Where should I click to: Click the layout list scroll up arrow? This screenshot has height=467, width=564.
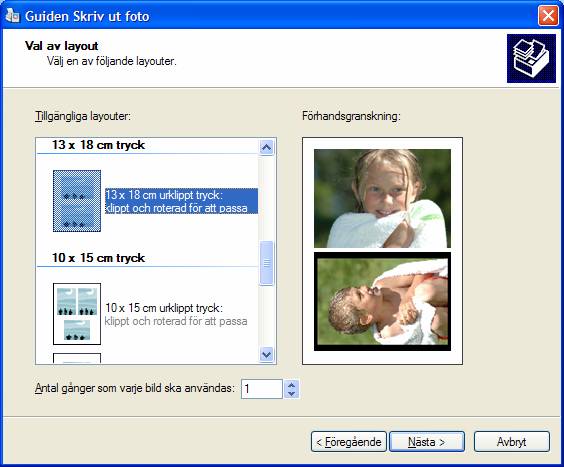coord(267,147)
